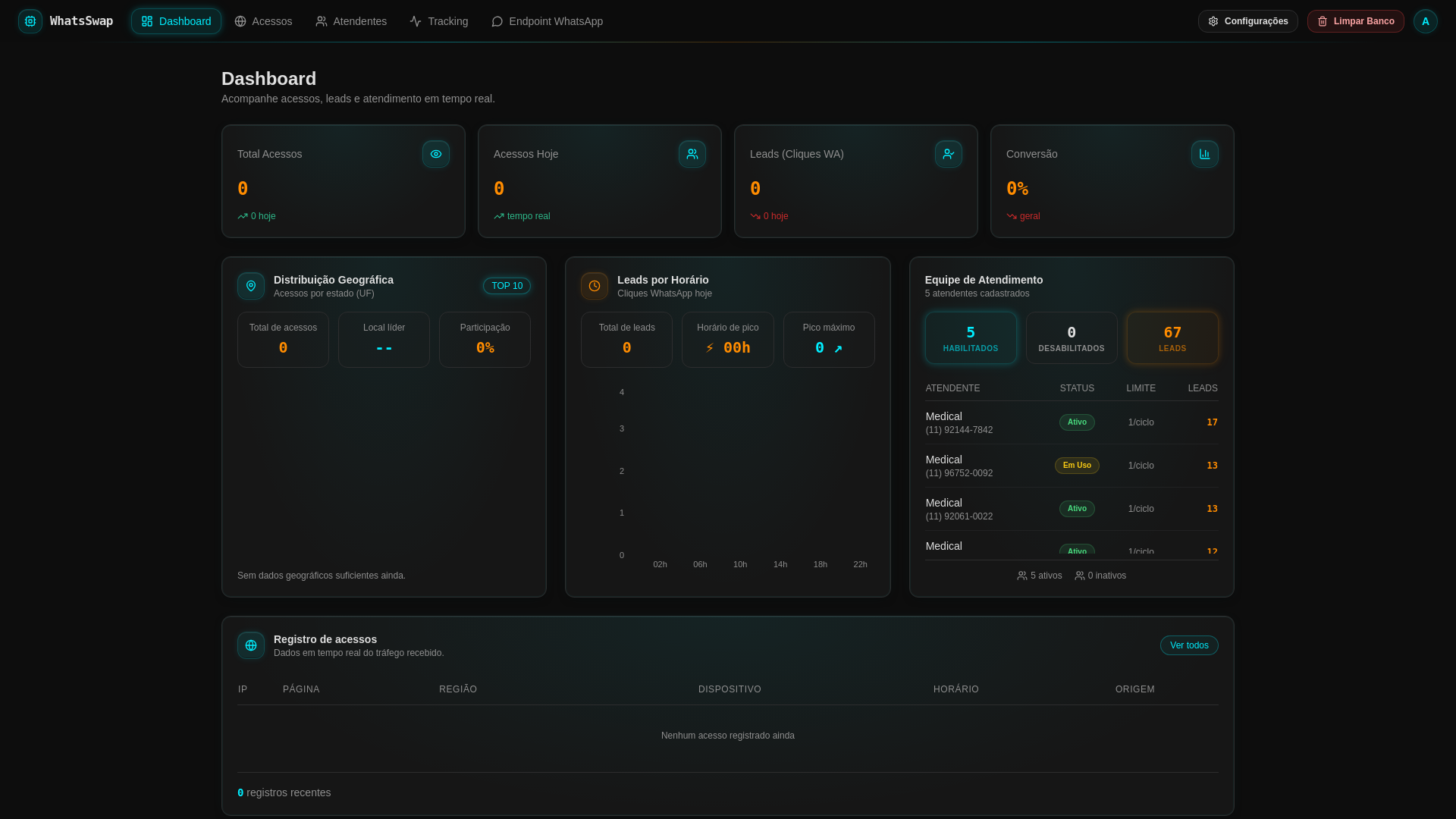The width and height of the screenshot is (1456, 819).
Task: Click the LIMITE column header
Action: click(1141, 388)
